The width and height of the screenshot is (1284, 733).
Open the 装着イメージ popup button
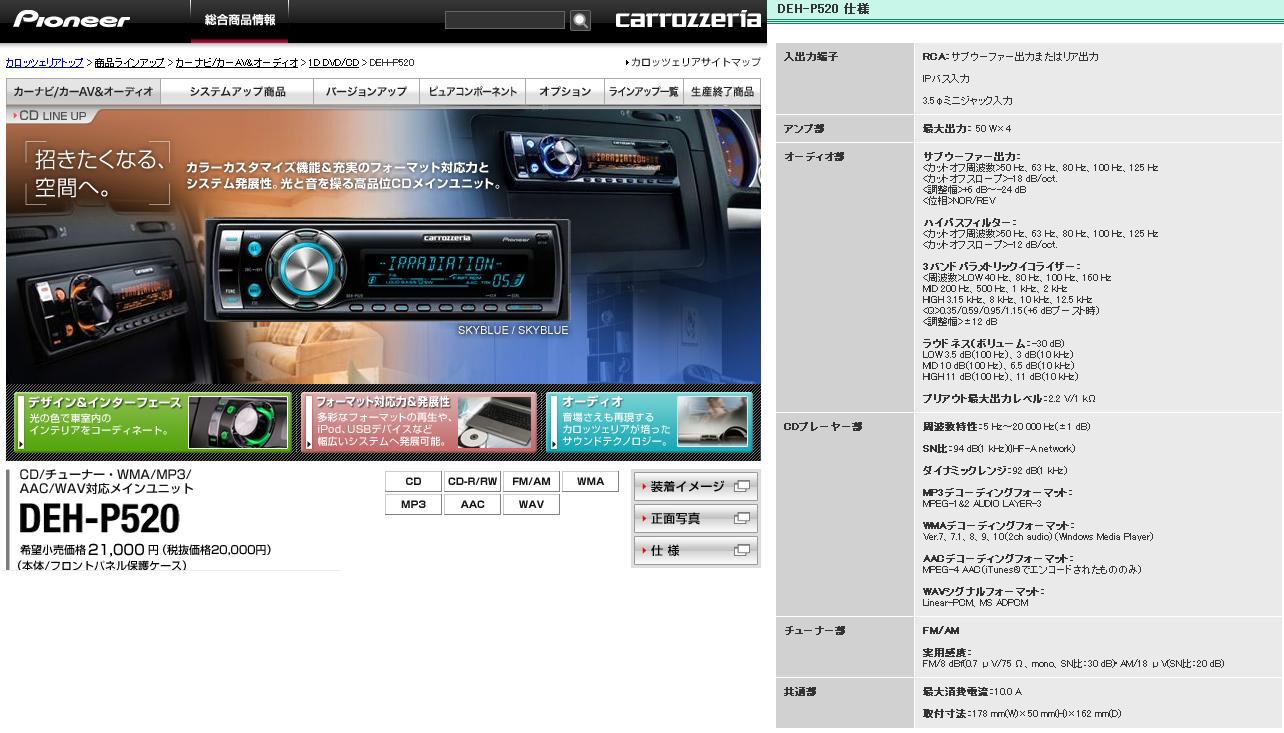[x=695, y=487]
